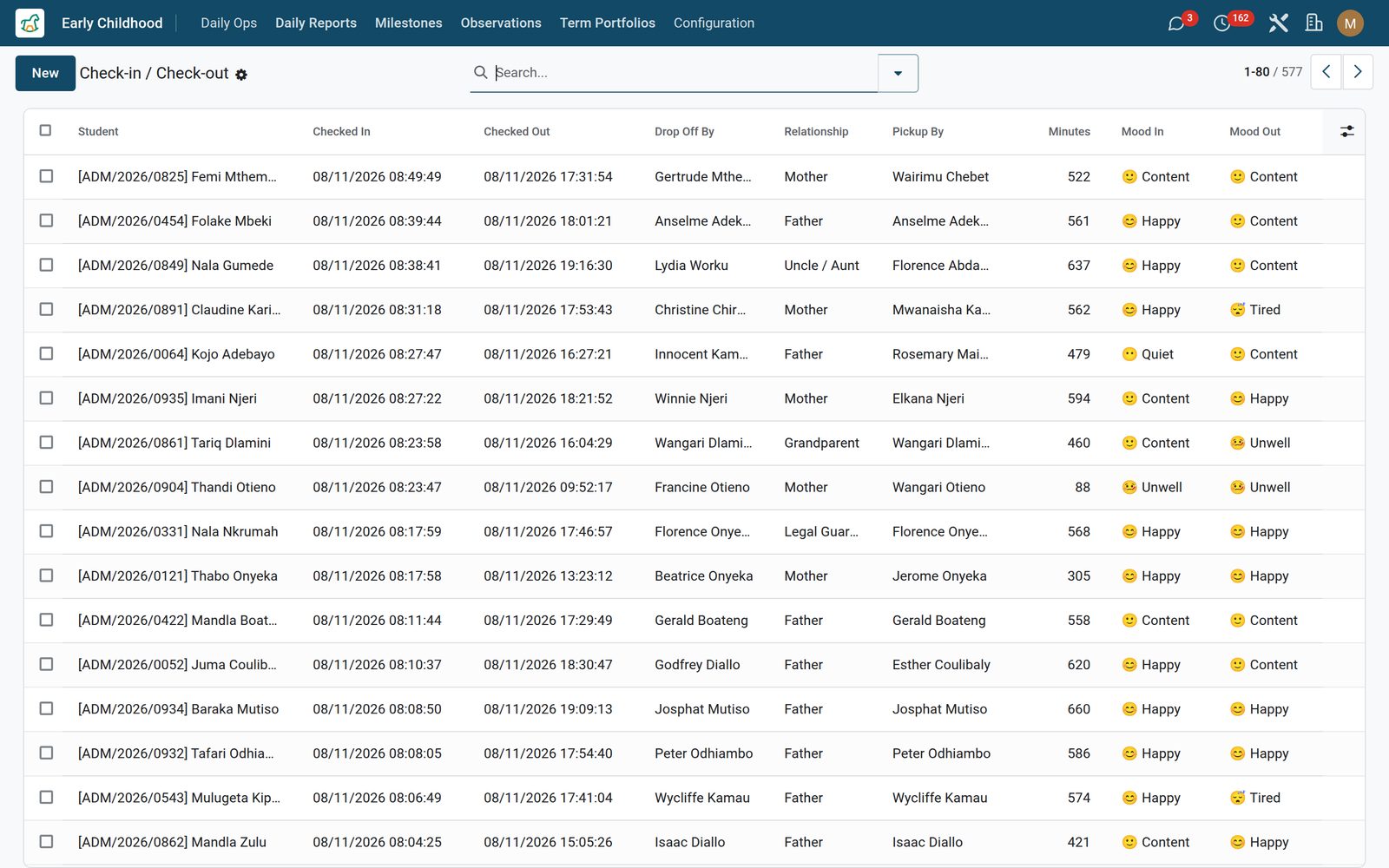Image resolution: width=1389 pixels, height=868 pixels.
Task: Go to next page of records
Action: coord(1358,72)
